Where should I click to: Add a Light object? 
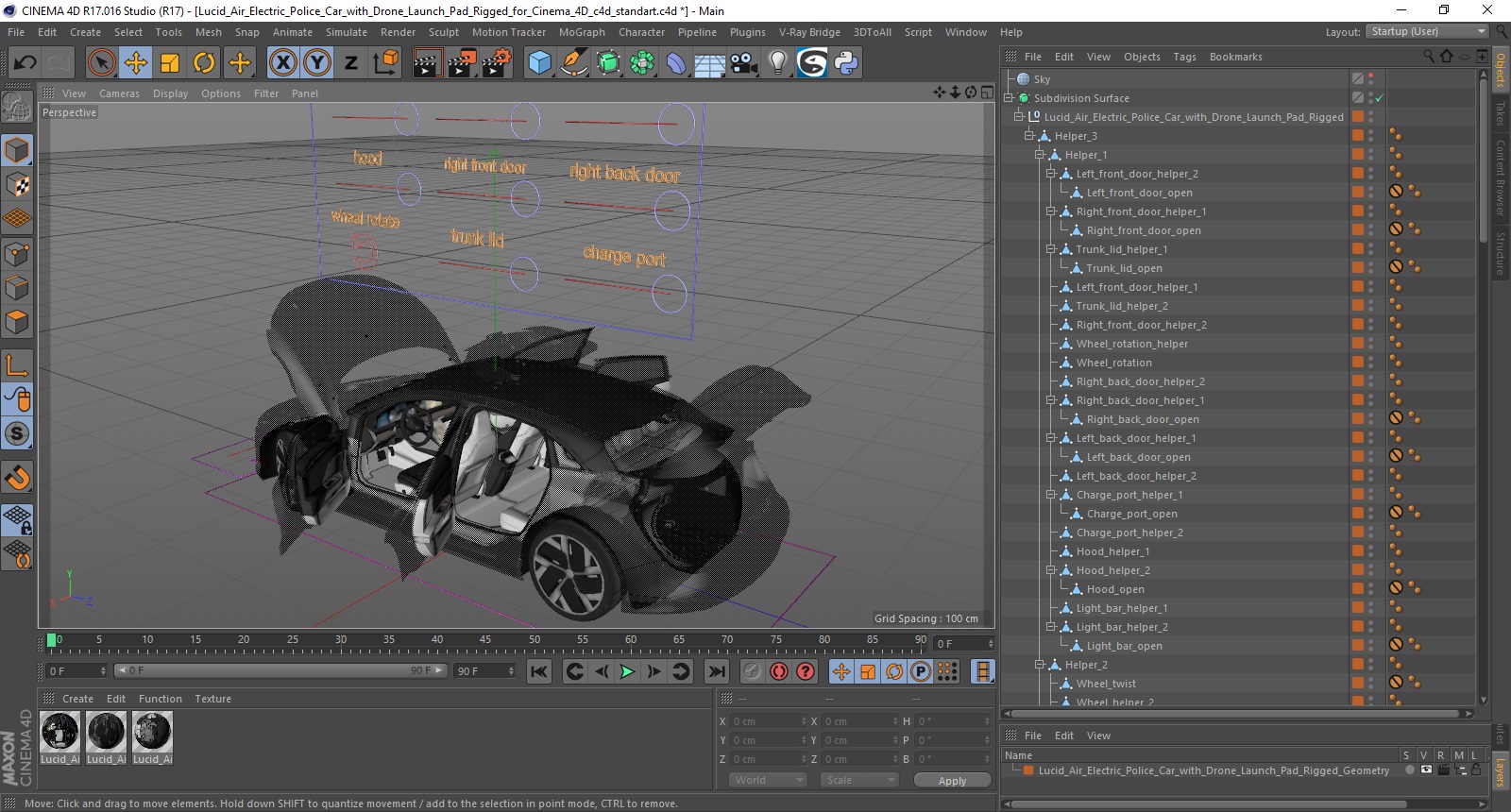778,63
